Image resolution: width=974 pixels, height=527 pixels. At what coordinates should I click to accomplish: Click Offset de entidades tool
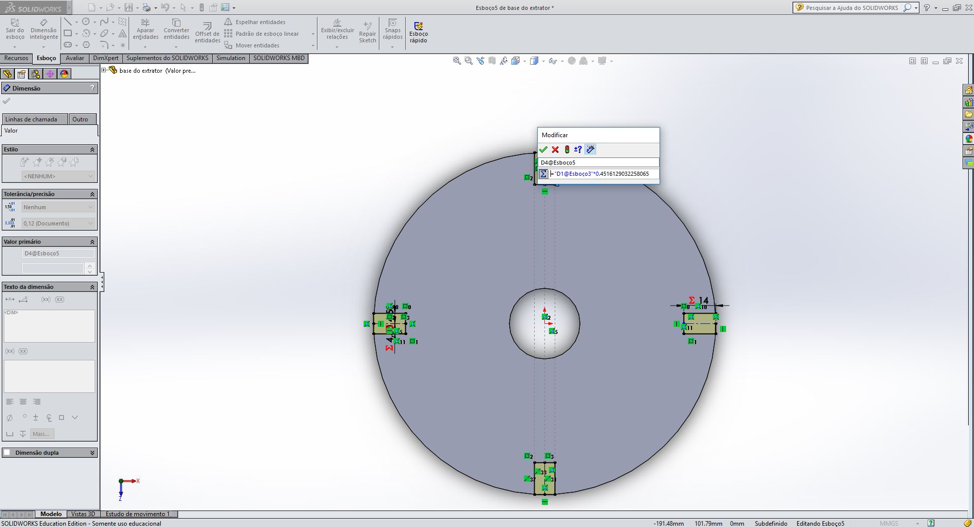point(207,30)
